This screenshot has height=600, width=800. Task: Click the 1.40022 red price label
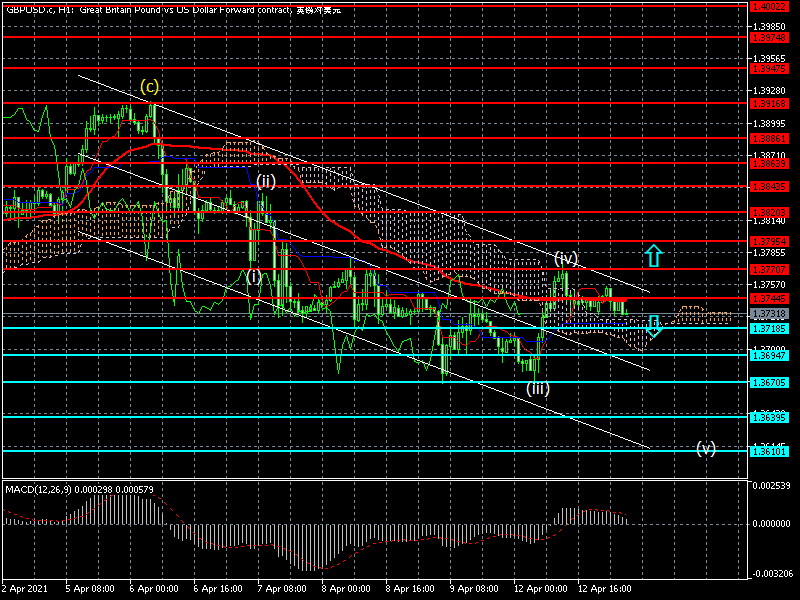tap(769, 7)
